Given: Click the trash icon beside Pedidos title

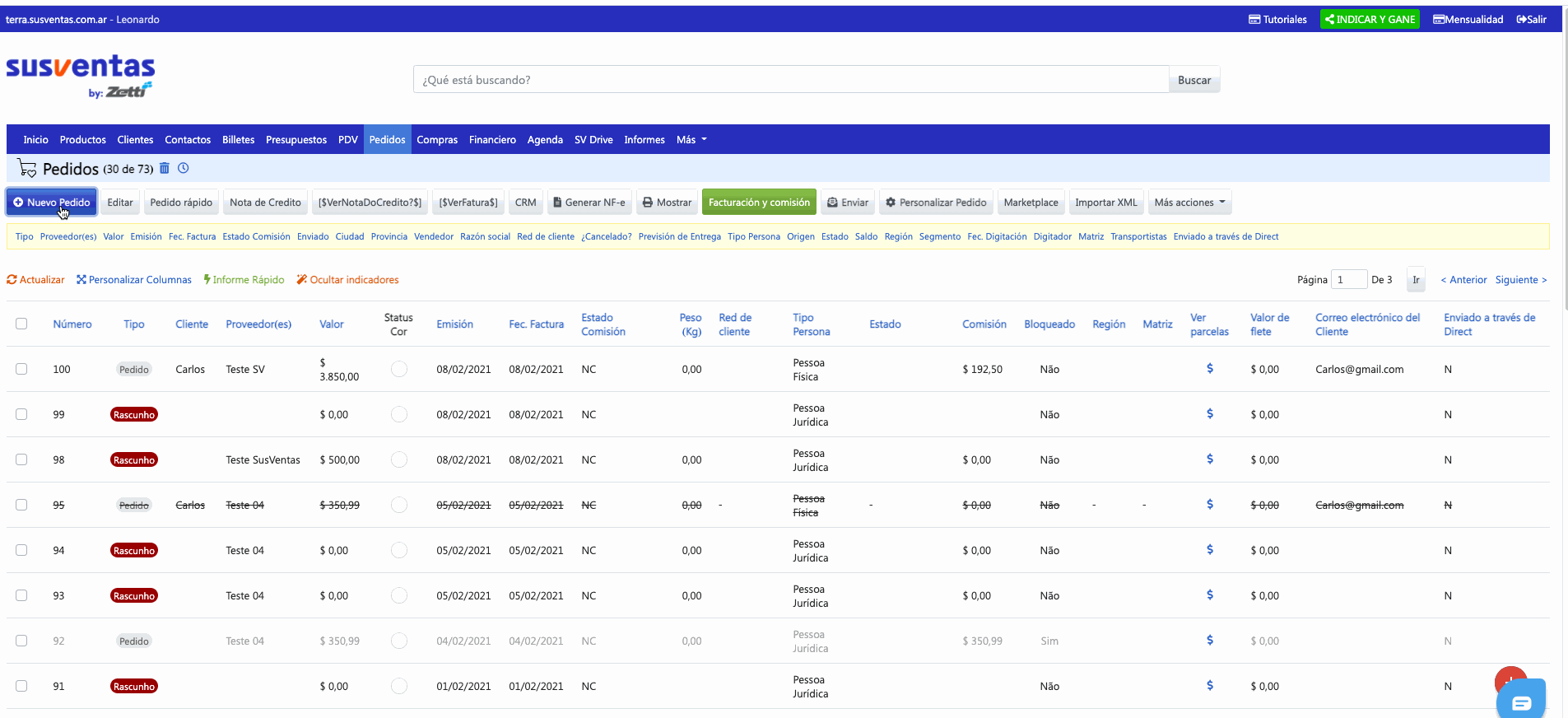Looking at the screenshot, I should coord(165,168).
